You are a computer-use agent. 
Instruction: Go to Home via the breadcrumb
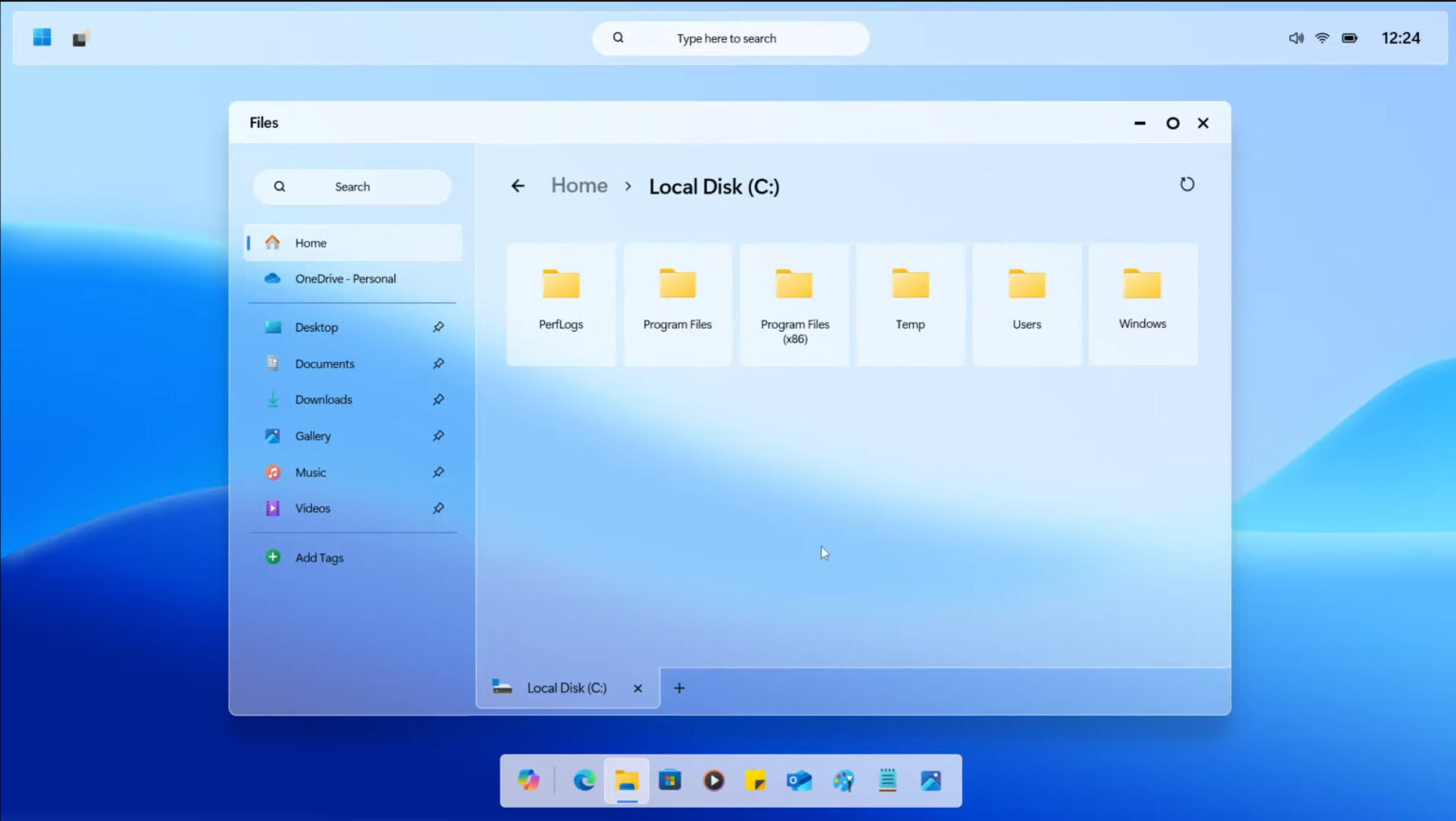point(579,185)
